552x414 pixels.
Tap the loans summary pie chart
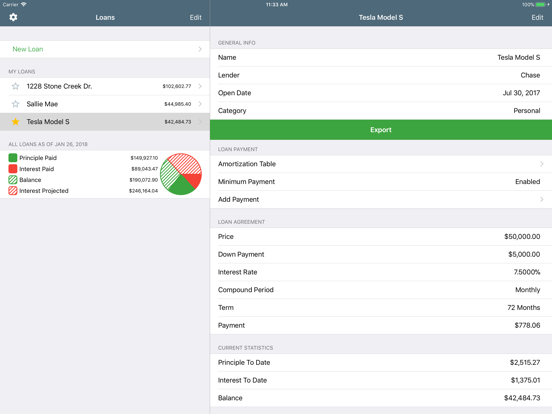click(x=181, y=174)
